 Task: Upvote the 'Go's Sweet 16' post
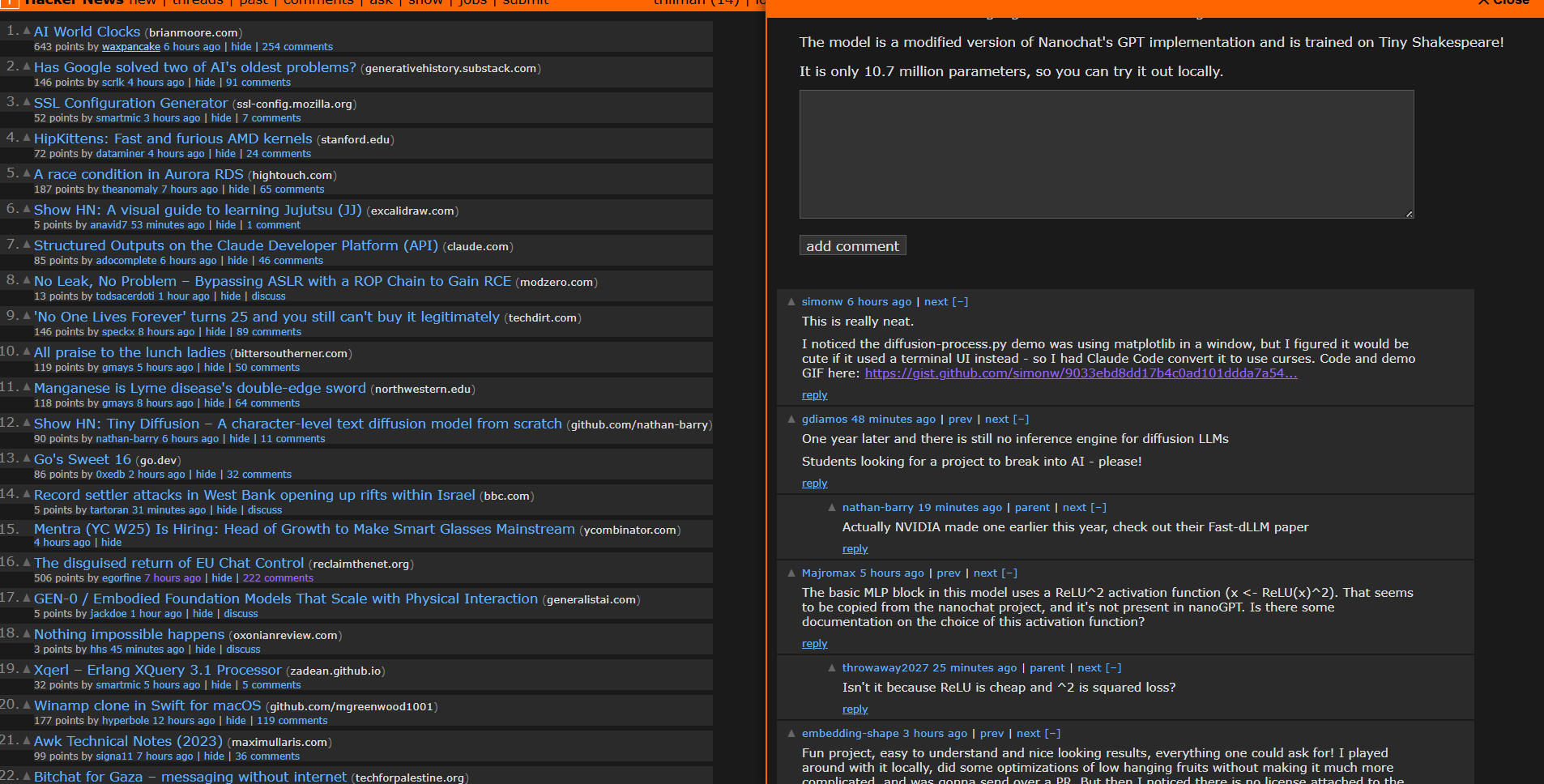[x=27, y=458]
